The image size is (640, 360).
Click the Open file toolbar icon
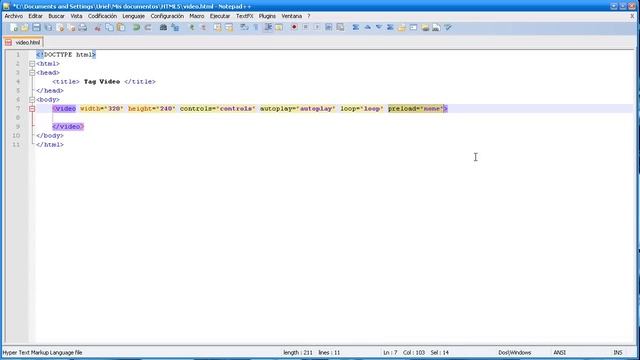pos(25,28)
